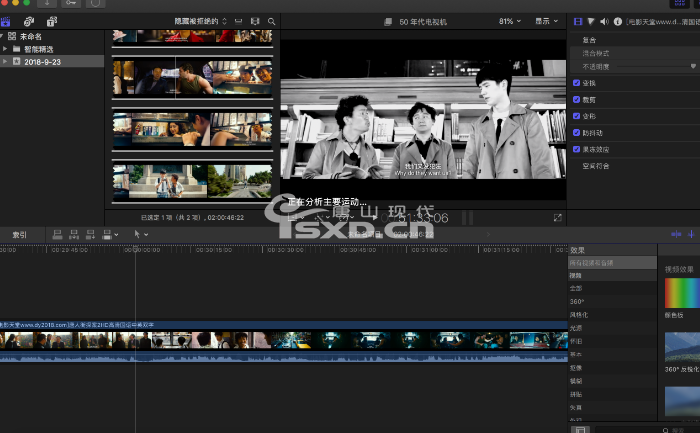700x433 pixels.
Task: Select the 怀旧 effects category
Action: coord(612,341)
